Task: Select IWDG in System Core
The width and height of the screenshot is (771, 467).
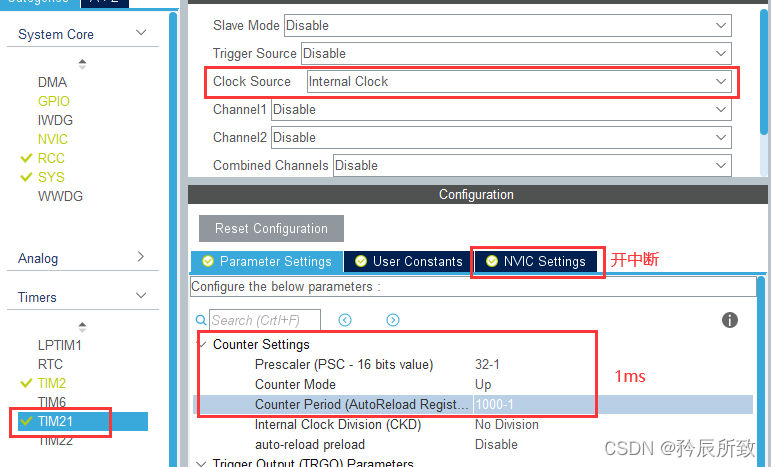Action: [55, 120]
